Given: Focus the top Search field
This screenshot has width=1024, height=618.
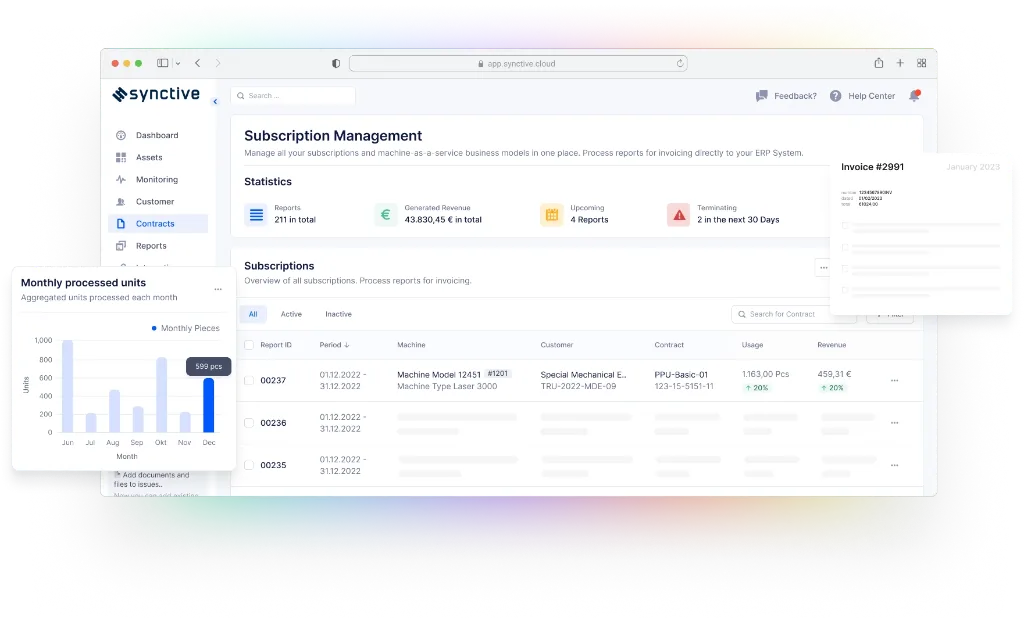Looking at the screenshot, I should click(293, 95).
